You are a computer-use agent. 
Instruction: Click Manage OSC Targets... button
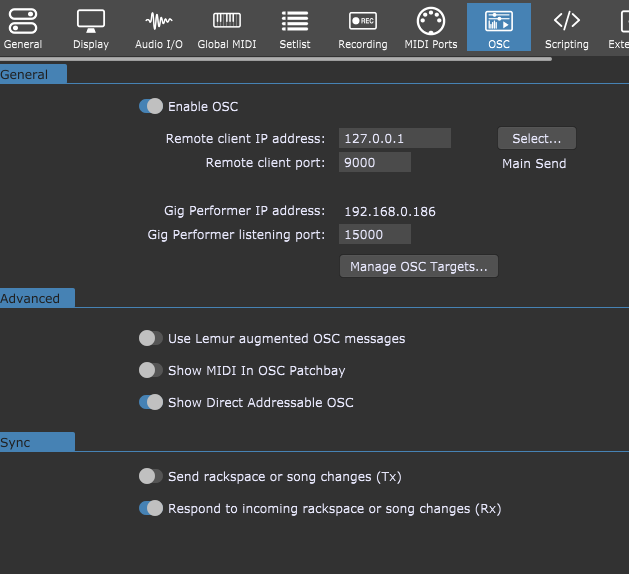419,267
